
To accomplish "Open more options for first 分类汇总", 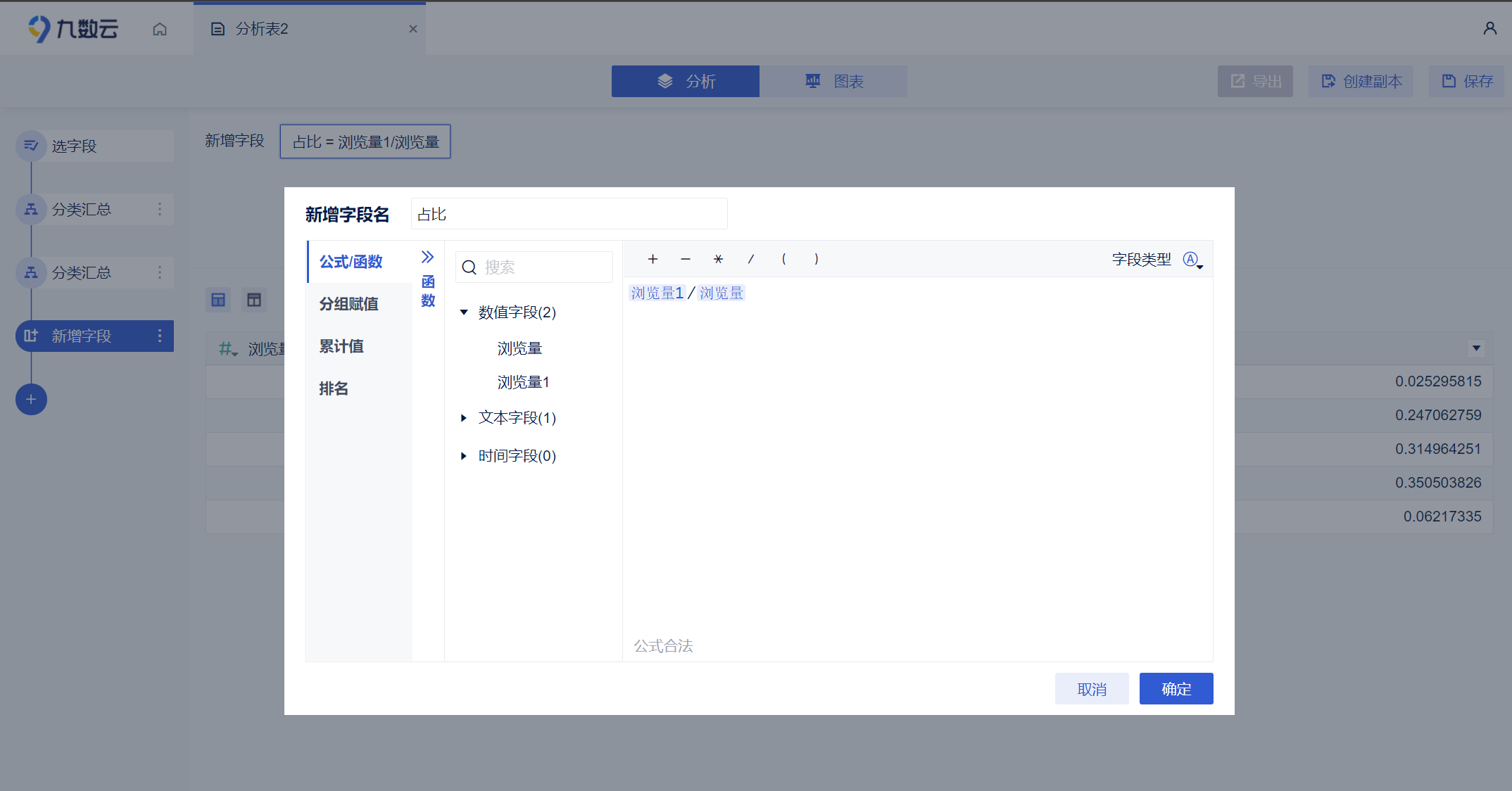I will tap(160, 209).
